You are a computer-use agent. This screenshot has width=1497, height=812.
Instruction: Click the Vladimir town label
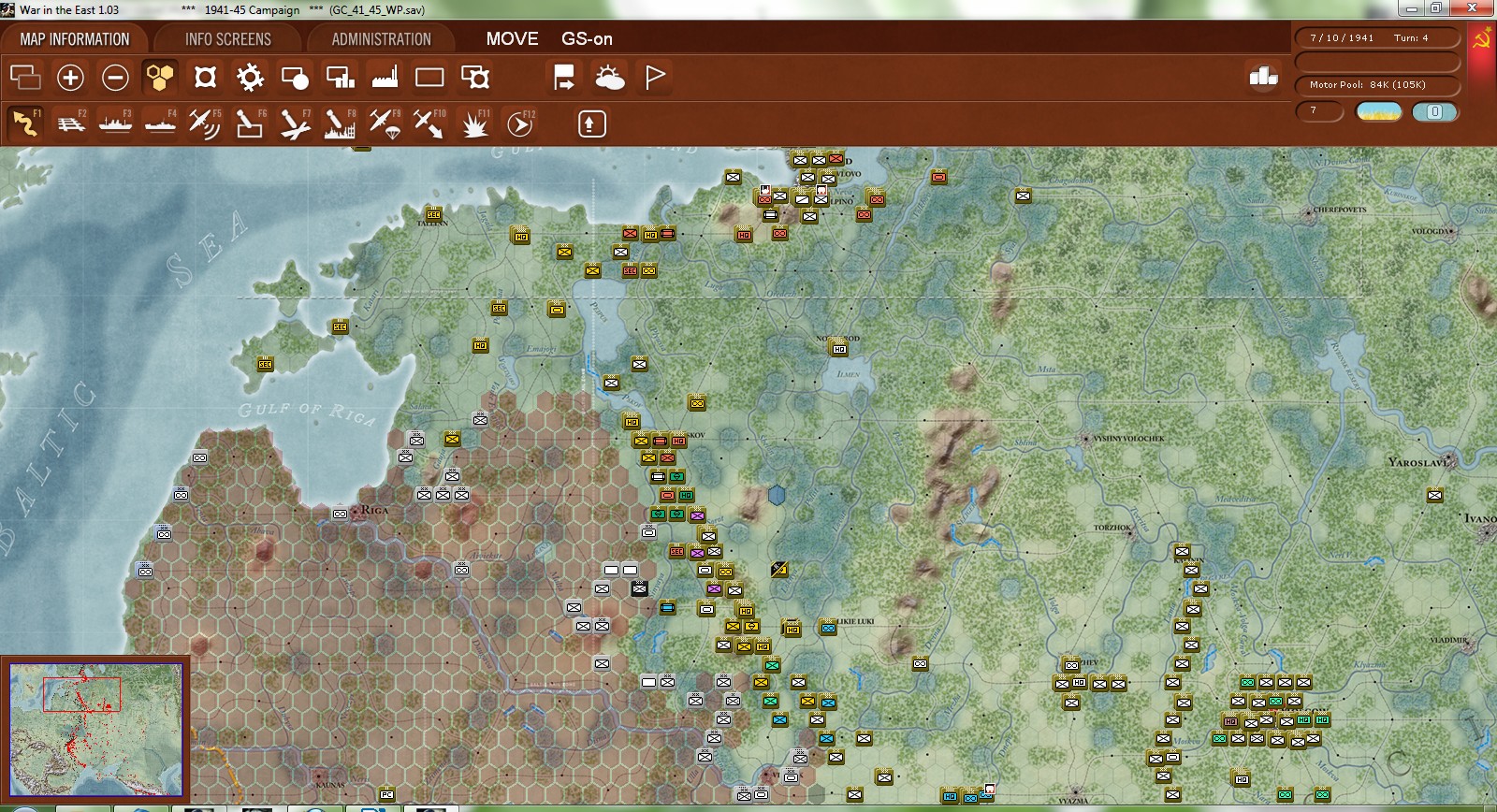pyautogui.click(x=1448, y=641)
